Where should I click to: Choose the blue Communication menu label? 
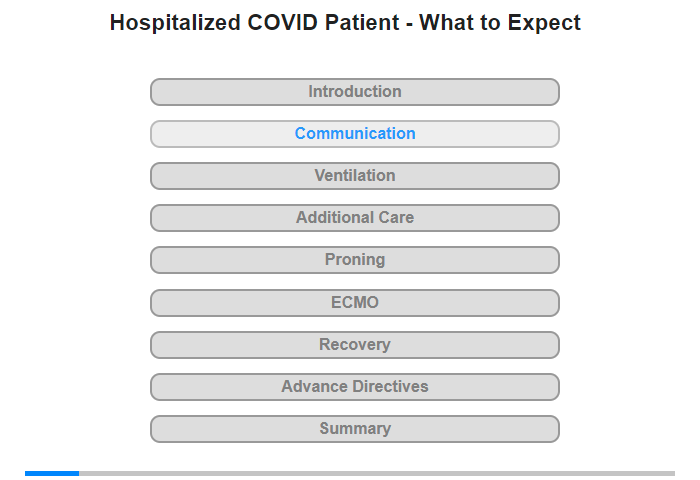[355, 134]
